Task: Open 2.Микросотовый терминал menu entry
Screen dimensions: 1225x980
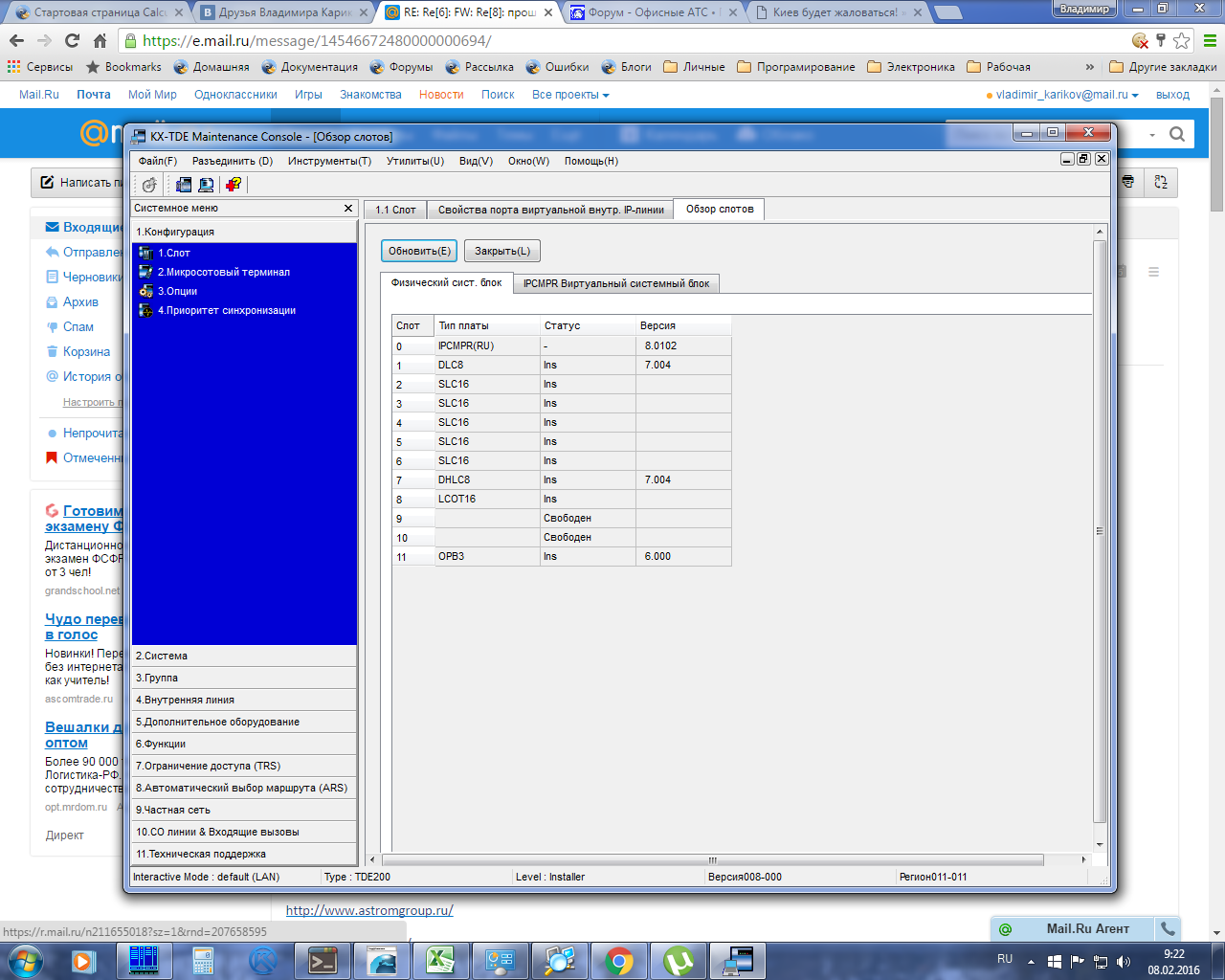Action: (223, 272)
